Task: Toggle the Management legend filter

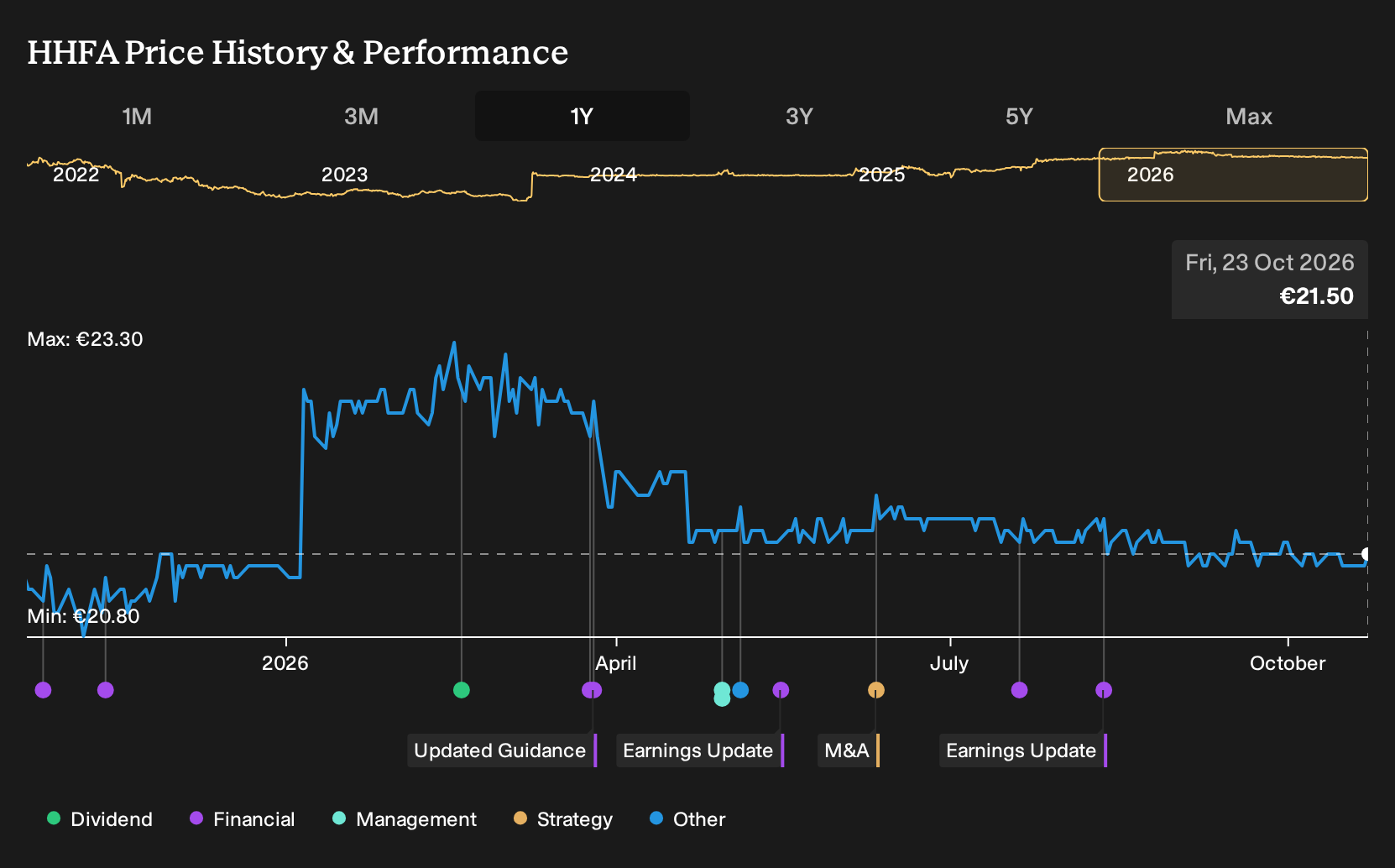Action: pyautogui.click(x=405, y=819)
